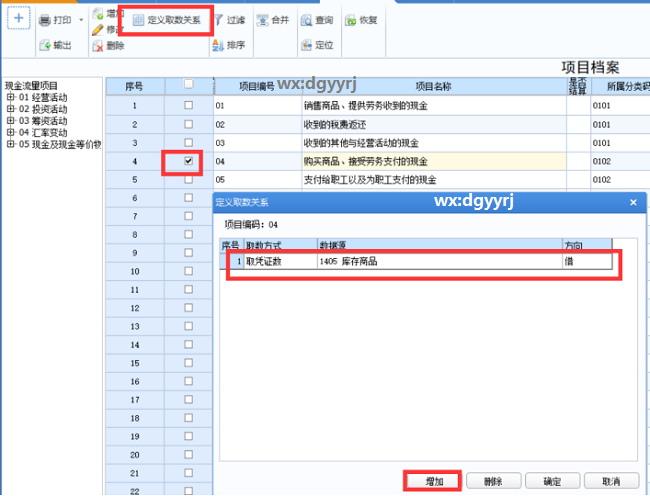Open 定义取数关系 from the toolbar

(171, 20)
